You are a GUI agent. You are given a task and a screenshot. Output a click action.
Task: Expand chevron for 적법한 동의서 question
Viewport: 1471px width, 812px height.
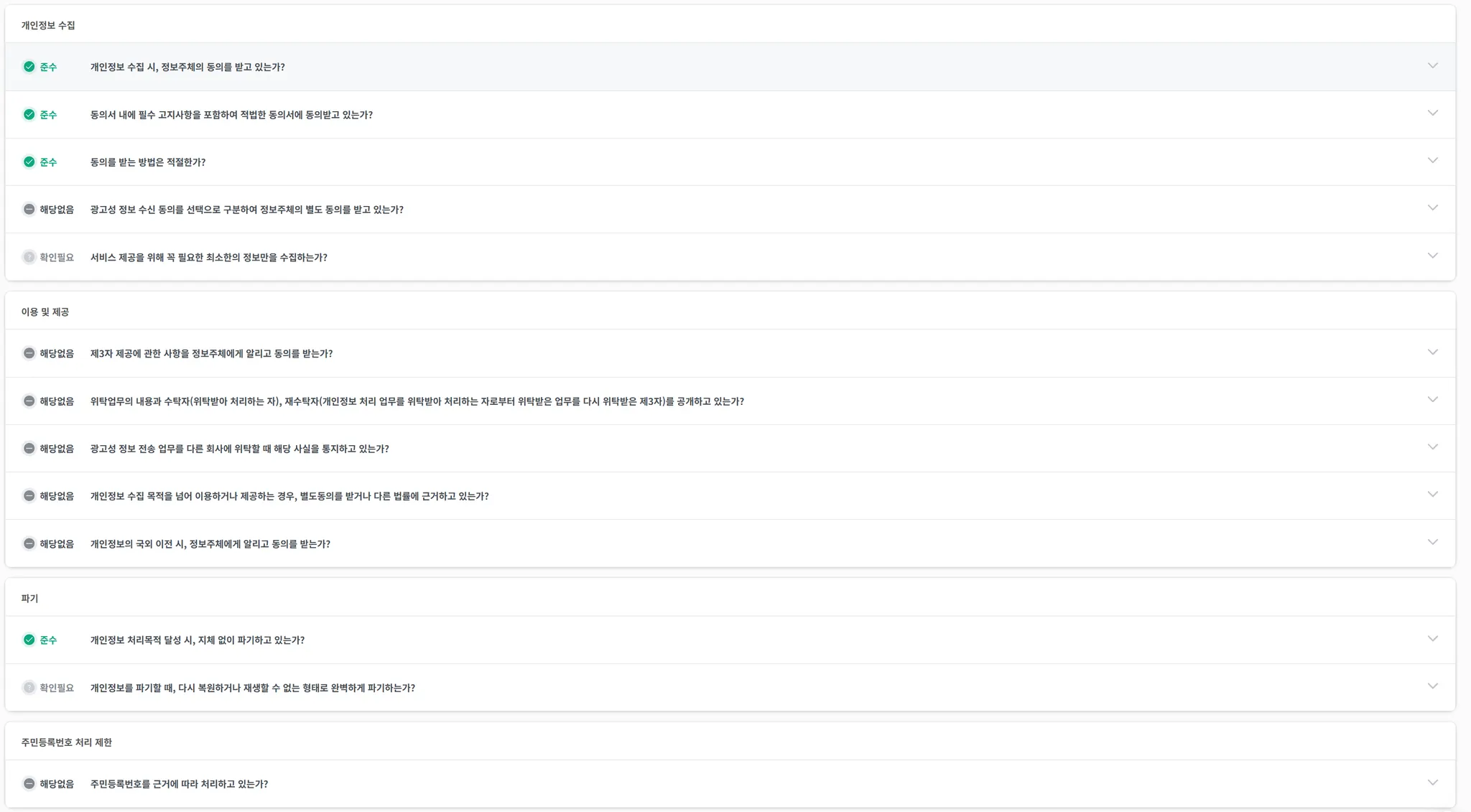(1432, 113)
